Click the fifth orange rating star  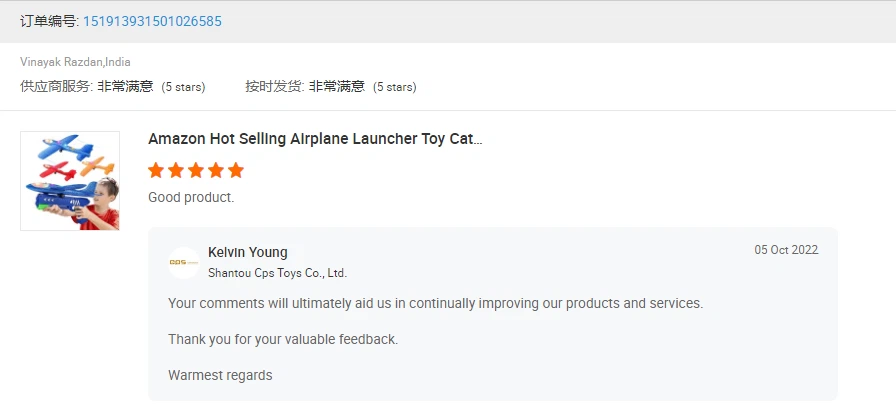pyautogui.click(x=236, y=170)
